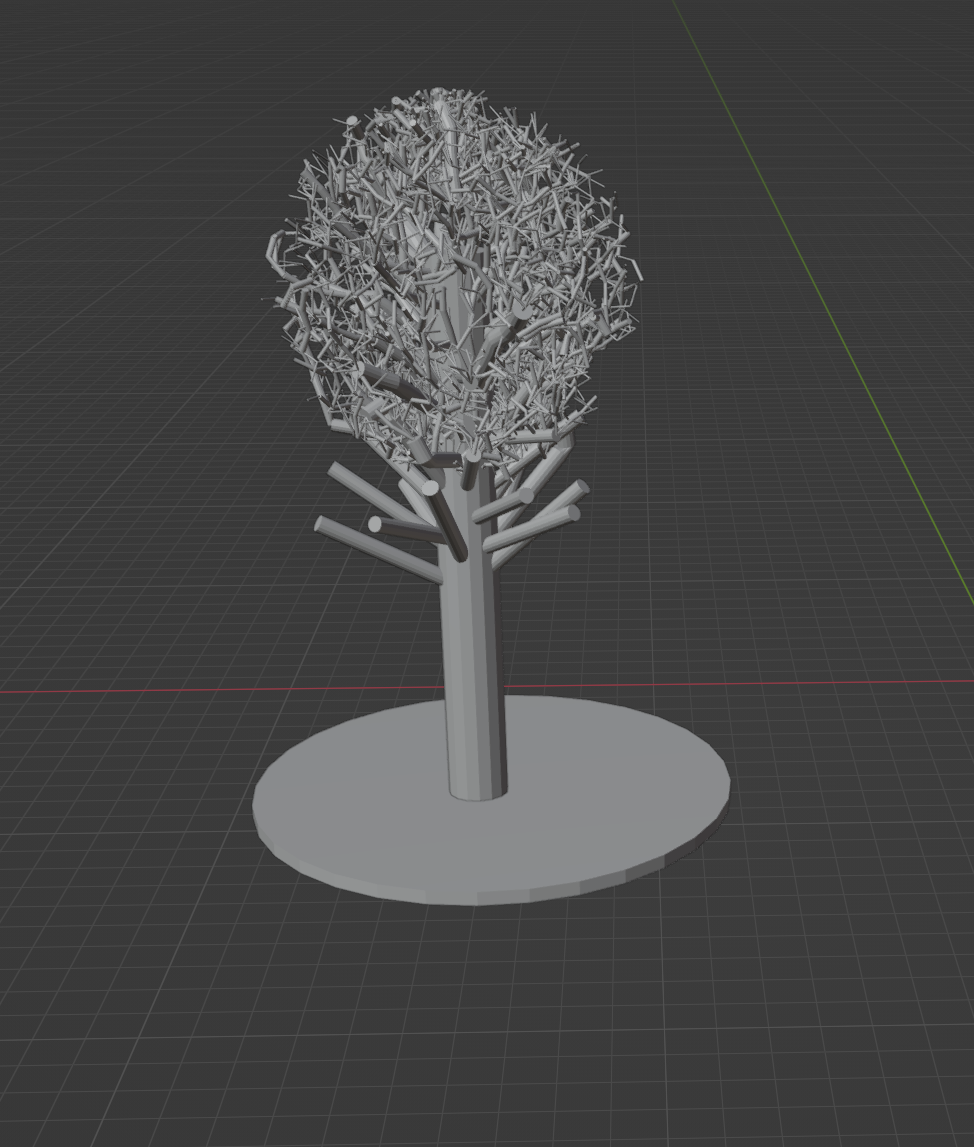Click the flat circular base disc
Screen dimensions: 974x1147
point(600,800)
